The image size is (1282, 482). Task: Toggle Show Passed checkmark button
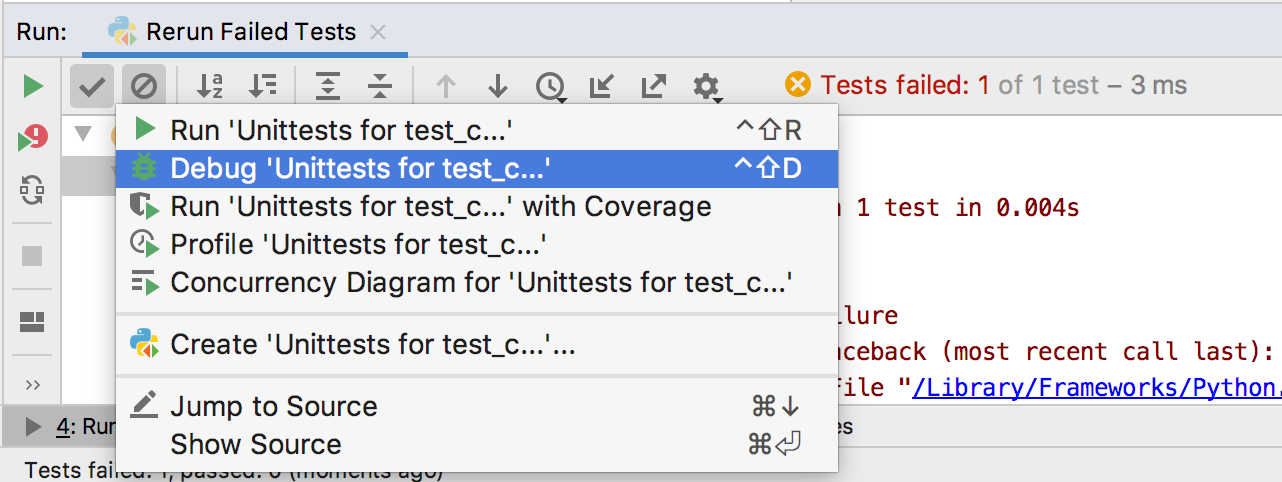click(x=92, y=87)
